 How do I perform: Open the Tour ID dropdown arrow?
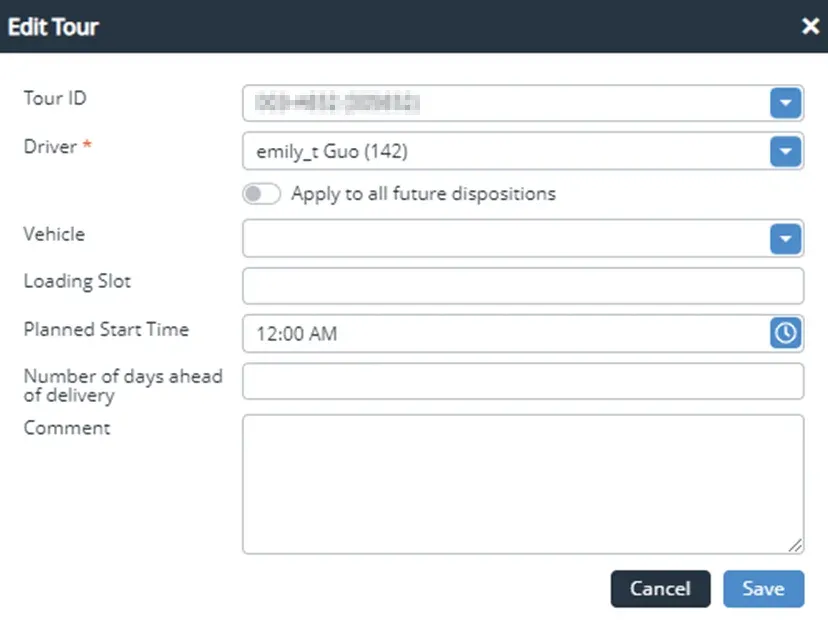click(x=785, y=102)
